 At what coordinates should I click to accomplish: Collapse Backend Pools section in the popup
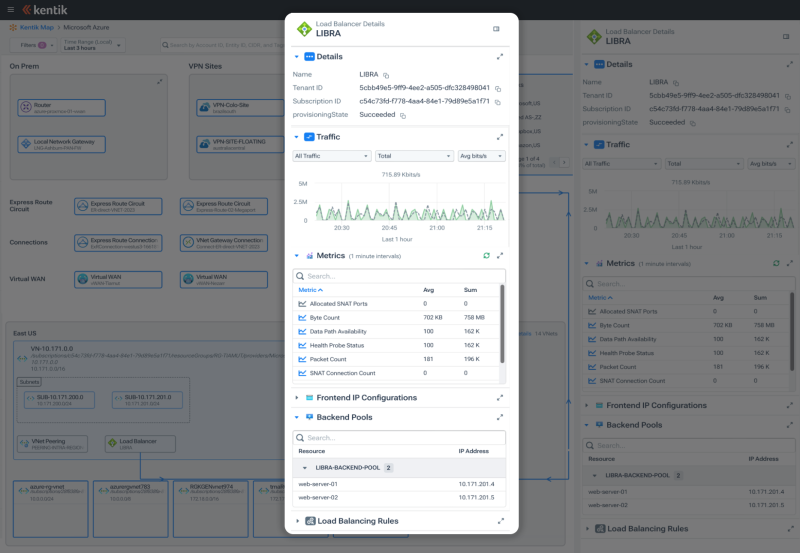[x=296, y=417]
